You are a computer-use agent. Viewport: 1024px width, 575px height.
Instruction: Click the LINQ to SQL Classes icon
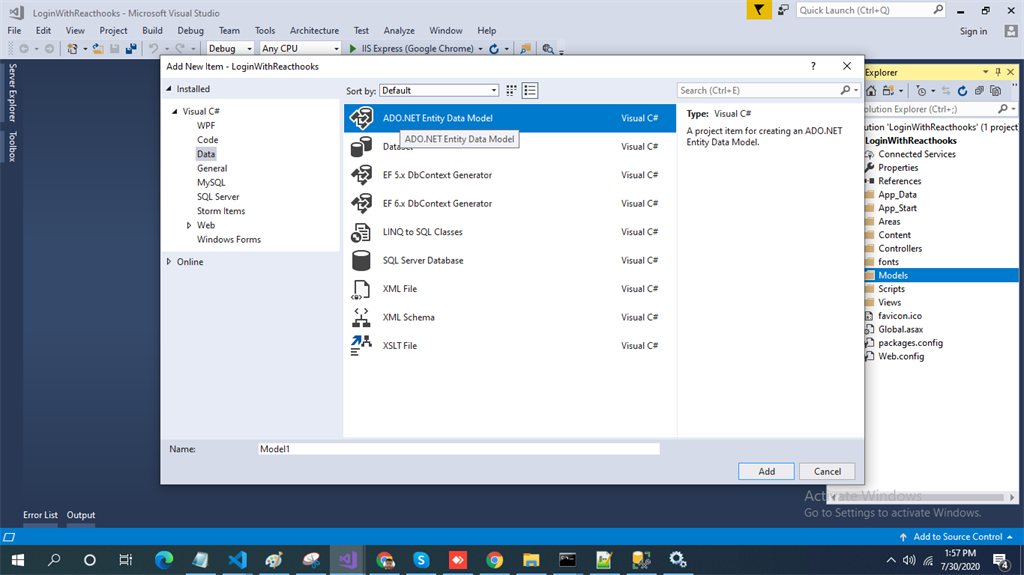coord(361,232)
